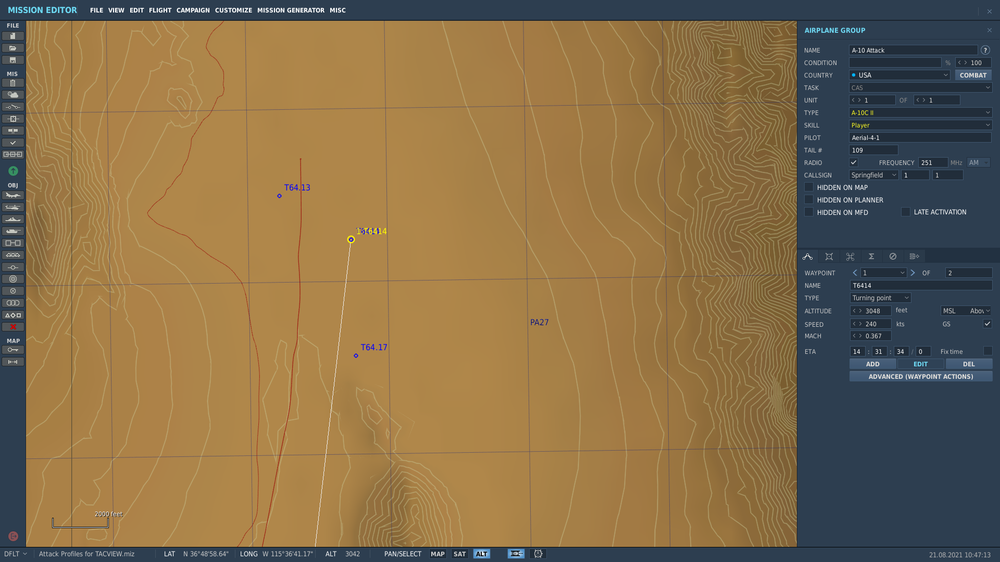Open the DFLT dropdown in status bar
1000x562 pixels.
15,554
